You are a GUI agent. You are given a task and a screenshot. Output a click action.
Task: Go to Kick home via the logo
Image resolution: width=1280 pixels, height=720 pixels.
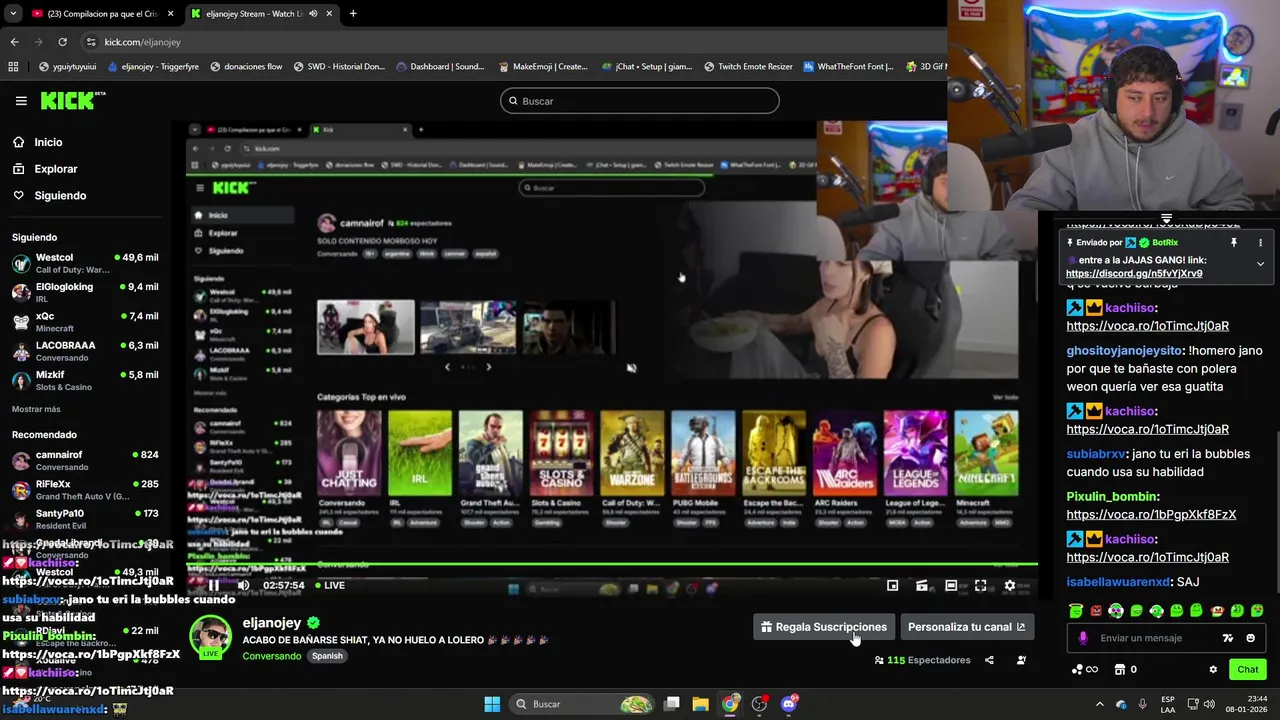(x=72, y=100)
